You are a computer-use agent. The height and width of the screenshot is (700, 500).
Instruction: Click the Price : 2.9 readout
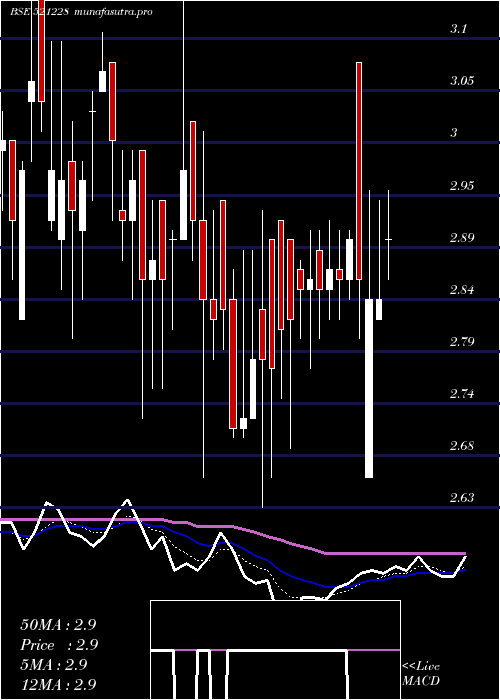(59, 645)
